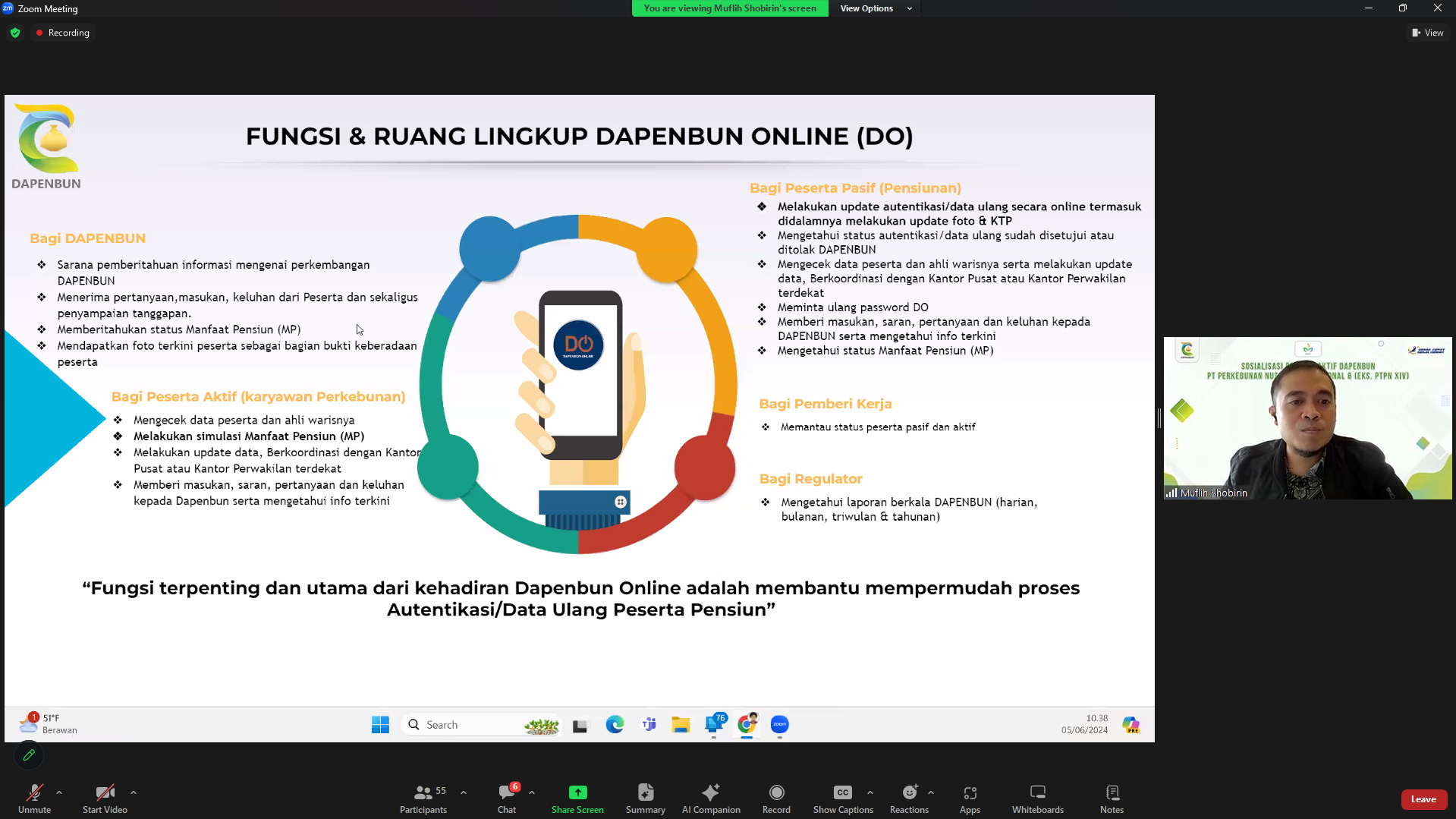The width and height of the screenshot is (1456, 819).
Task: Expand video options arrow next to Start Video
Action: point(134,792)
